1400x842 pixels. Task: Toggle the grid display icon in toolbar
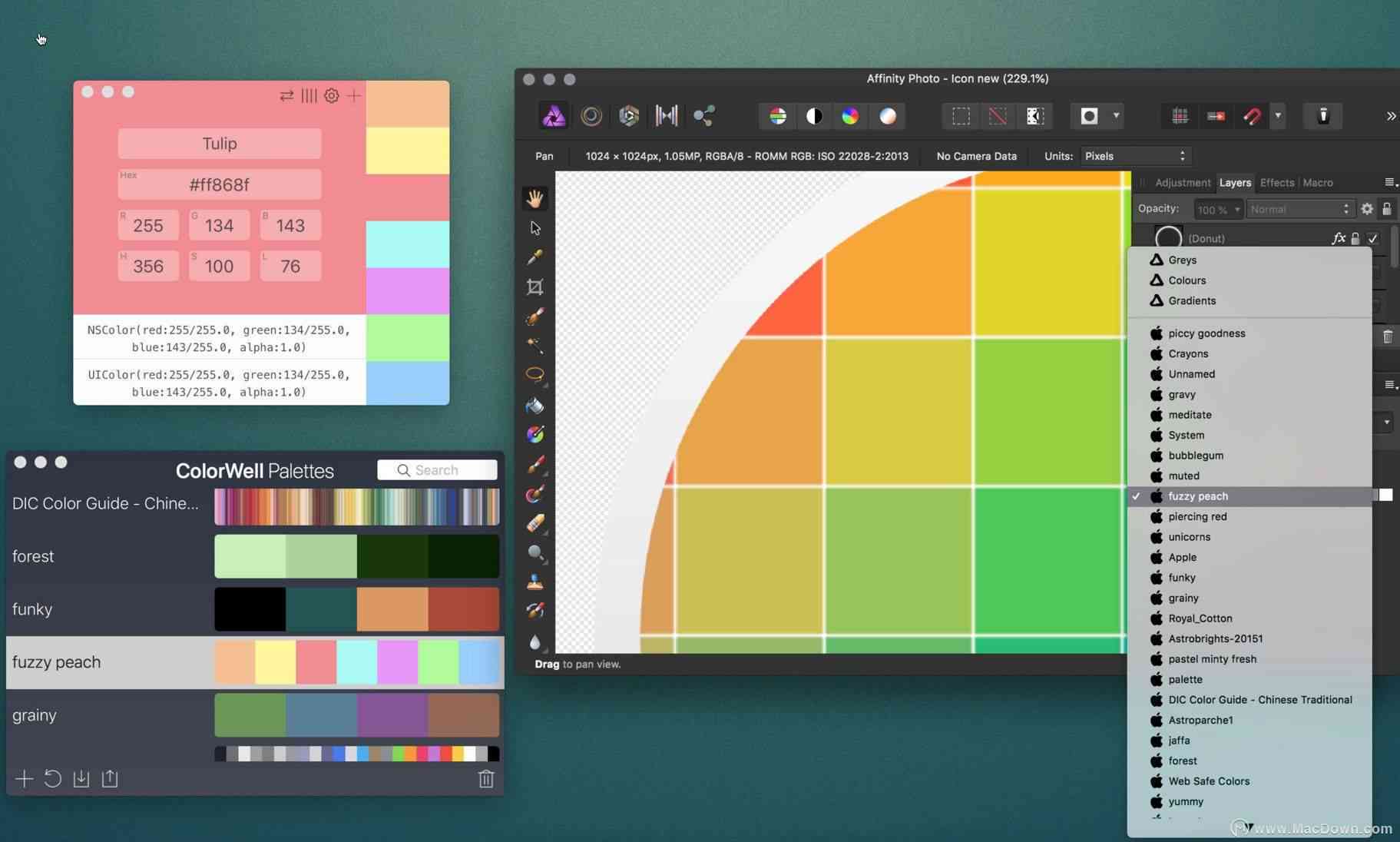coord(1180,116)
